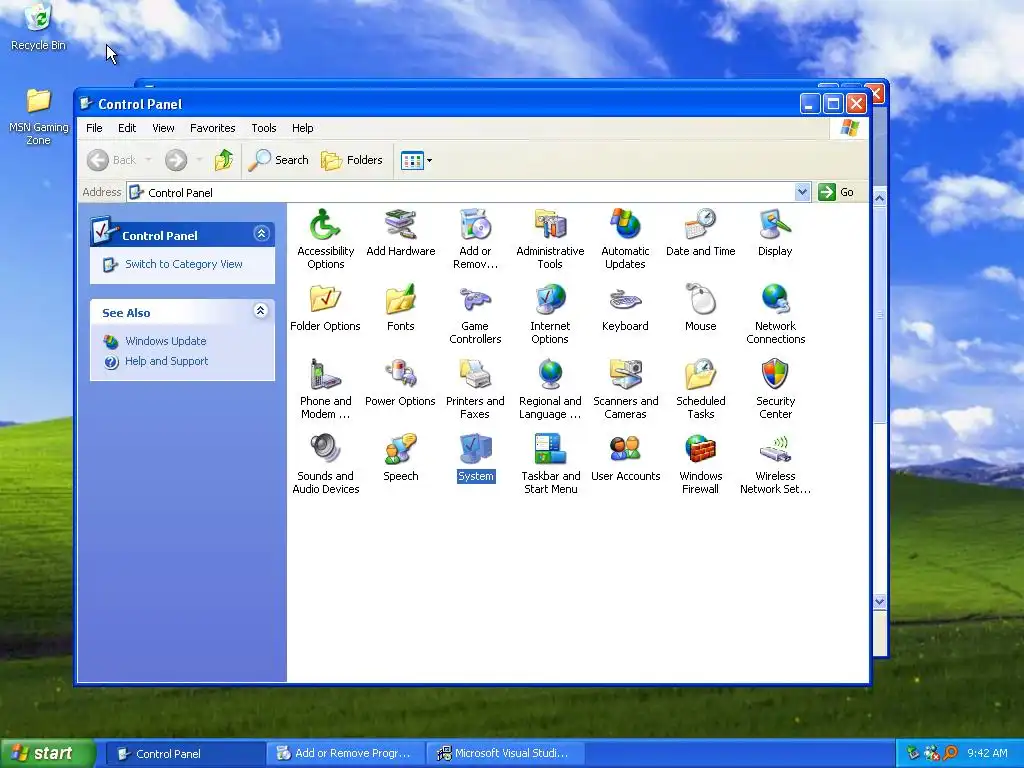
Task: Select the Fonts folder icon
Action: [400, 308]
